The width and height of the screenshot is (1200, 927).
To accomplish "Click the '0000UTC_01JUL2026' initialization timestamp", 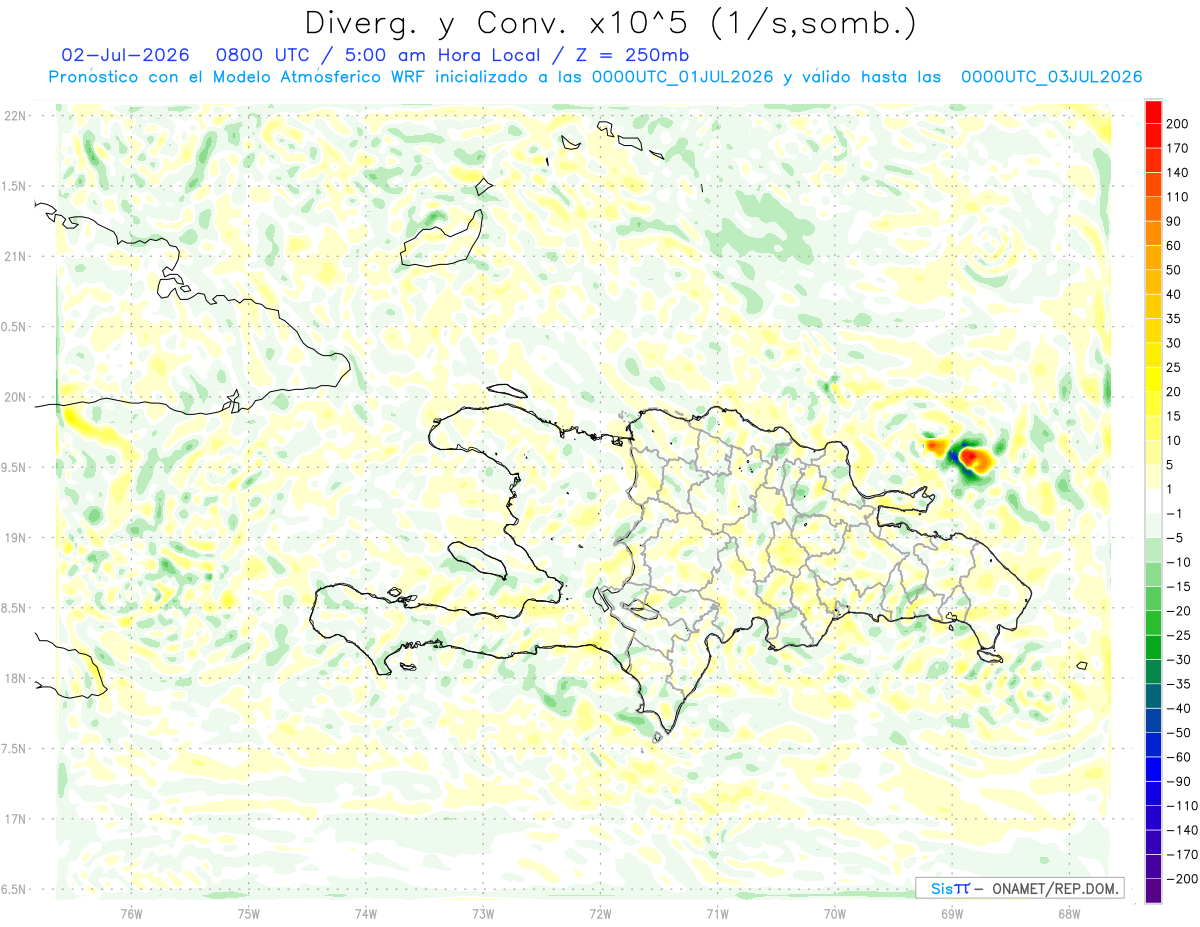I will tap(682, 77).
